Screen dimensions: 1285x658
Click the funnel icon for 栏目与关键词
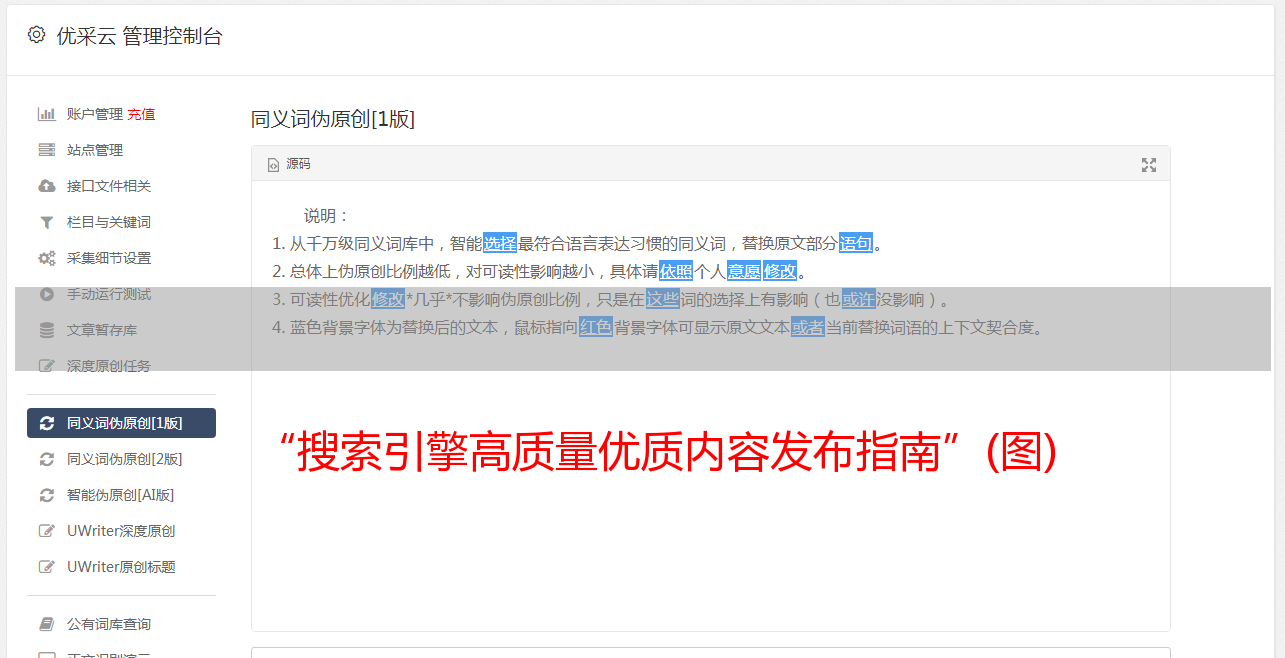pyautogui.click(x=46, y=222)
